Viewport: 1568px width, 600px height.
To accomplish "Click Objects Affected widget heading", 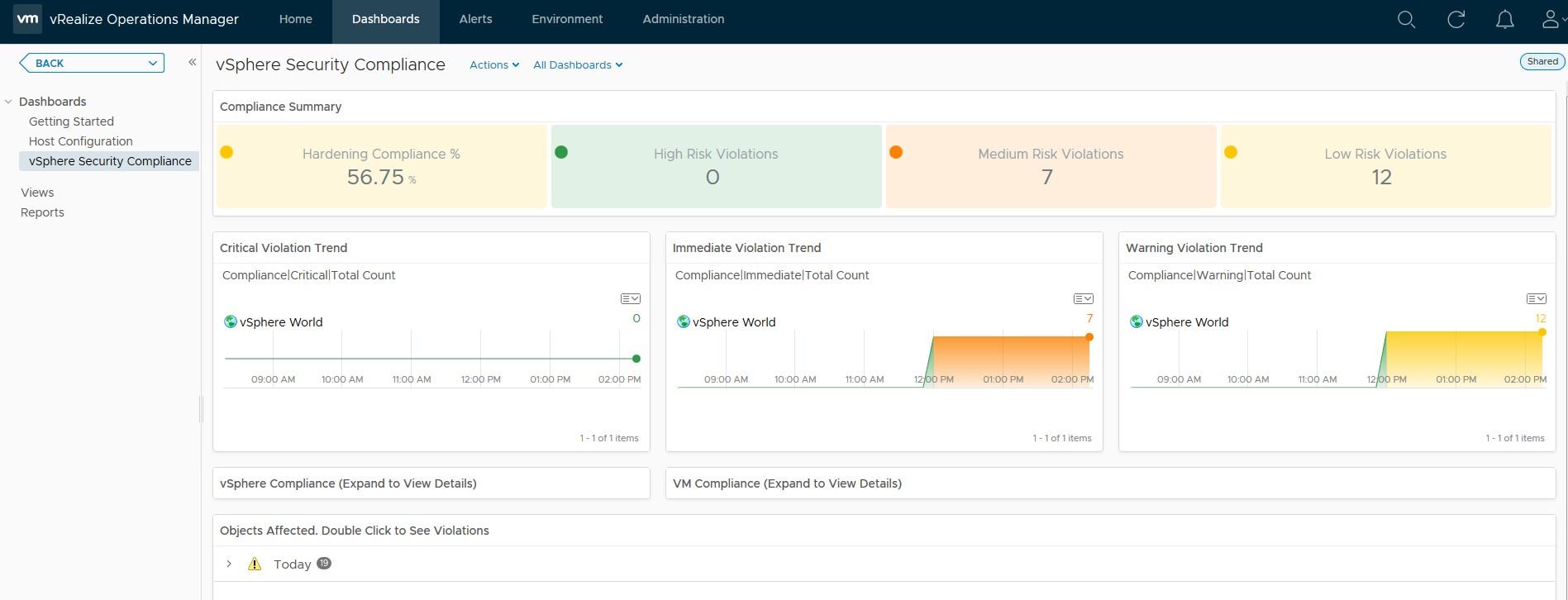I will pos(355,531).
